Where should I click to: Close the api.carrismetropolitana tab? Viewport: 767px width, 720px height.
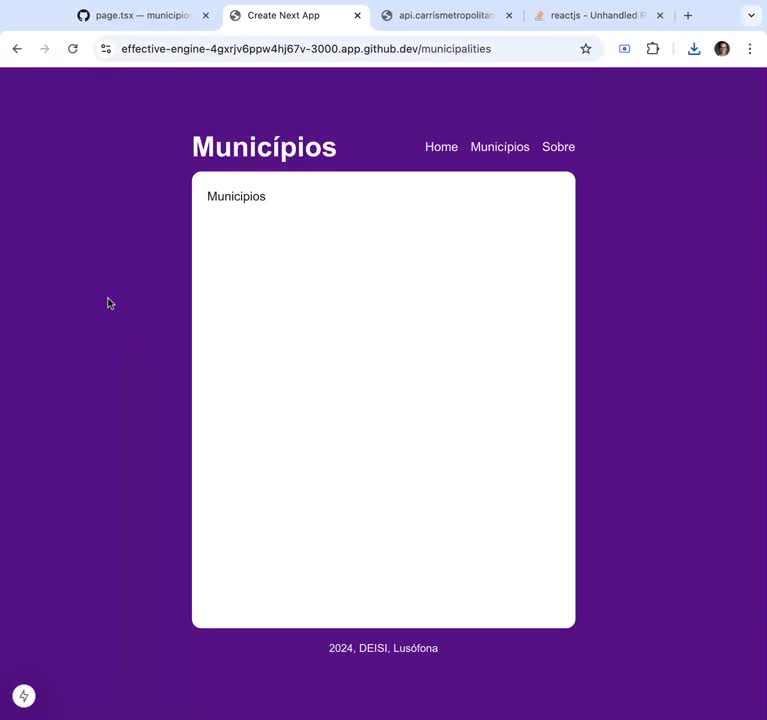click(x=509, y=16)
